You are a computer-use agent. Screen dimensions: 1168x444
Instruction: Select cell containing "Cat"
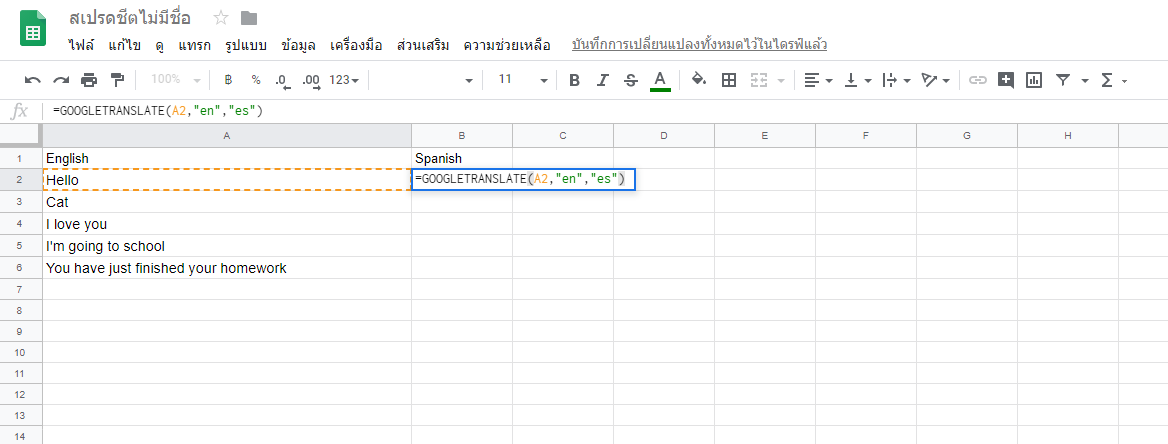pyautogui.click(x=227, y=202)
